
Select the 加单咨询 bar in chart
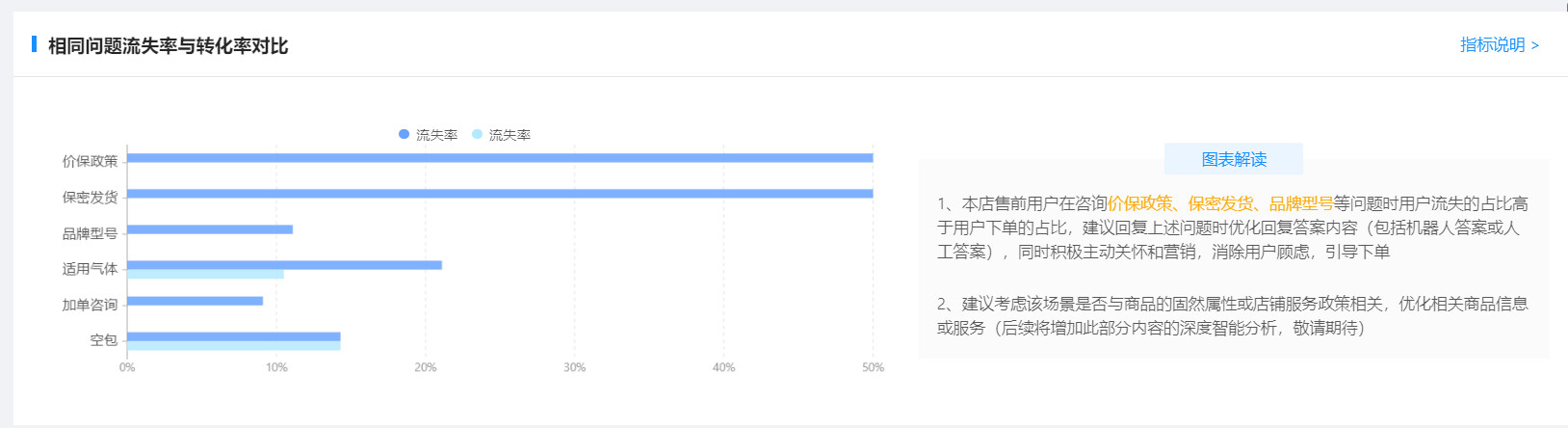[195, 301]
